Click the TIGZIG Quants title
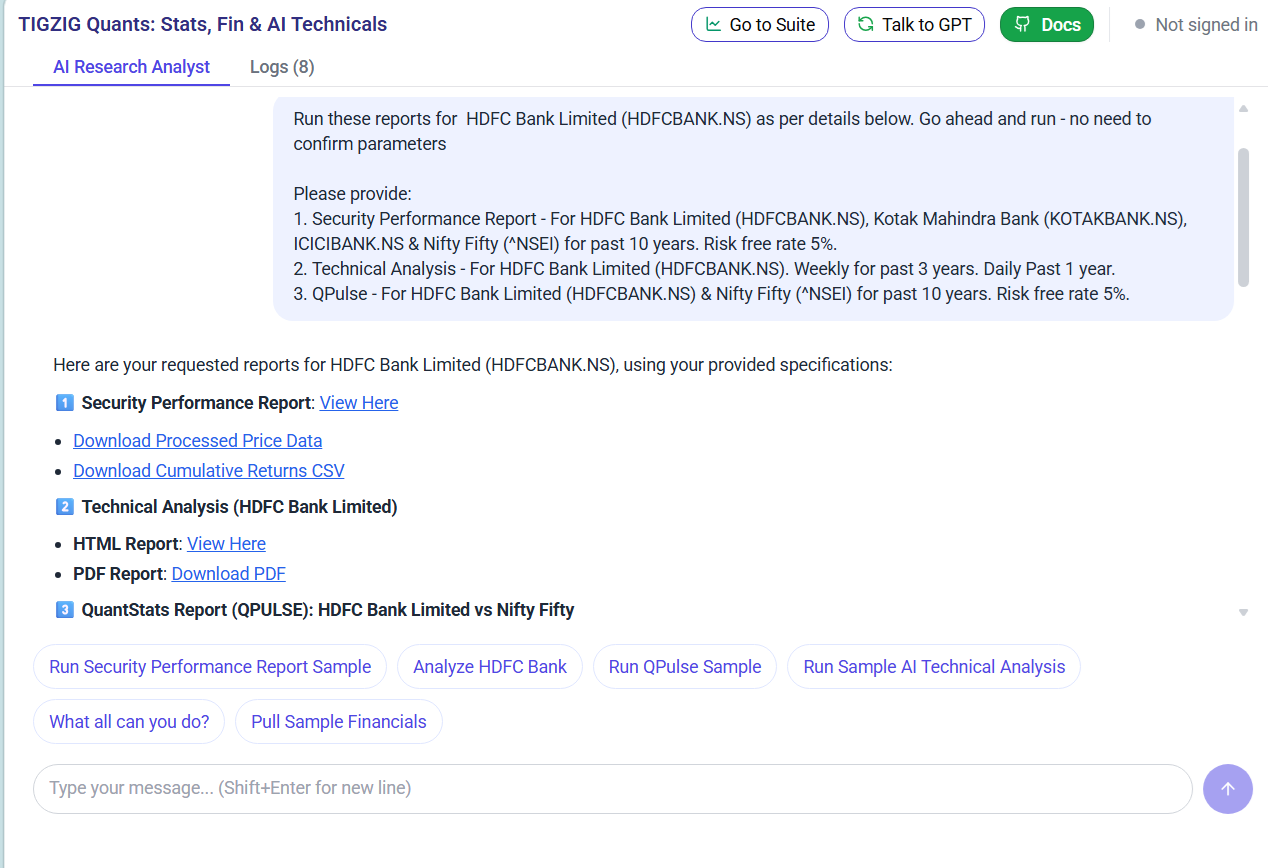Viewport: 1268px width, 868px height. (203, 25)
